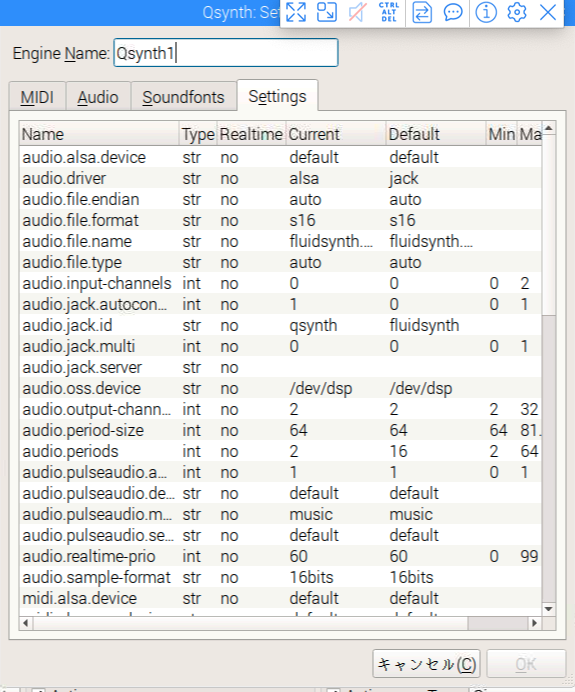The width and height of the screenshot is (575, 692).
Task: Click the vertical scrollbar down arrow
Action: (549, 609)
